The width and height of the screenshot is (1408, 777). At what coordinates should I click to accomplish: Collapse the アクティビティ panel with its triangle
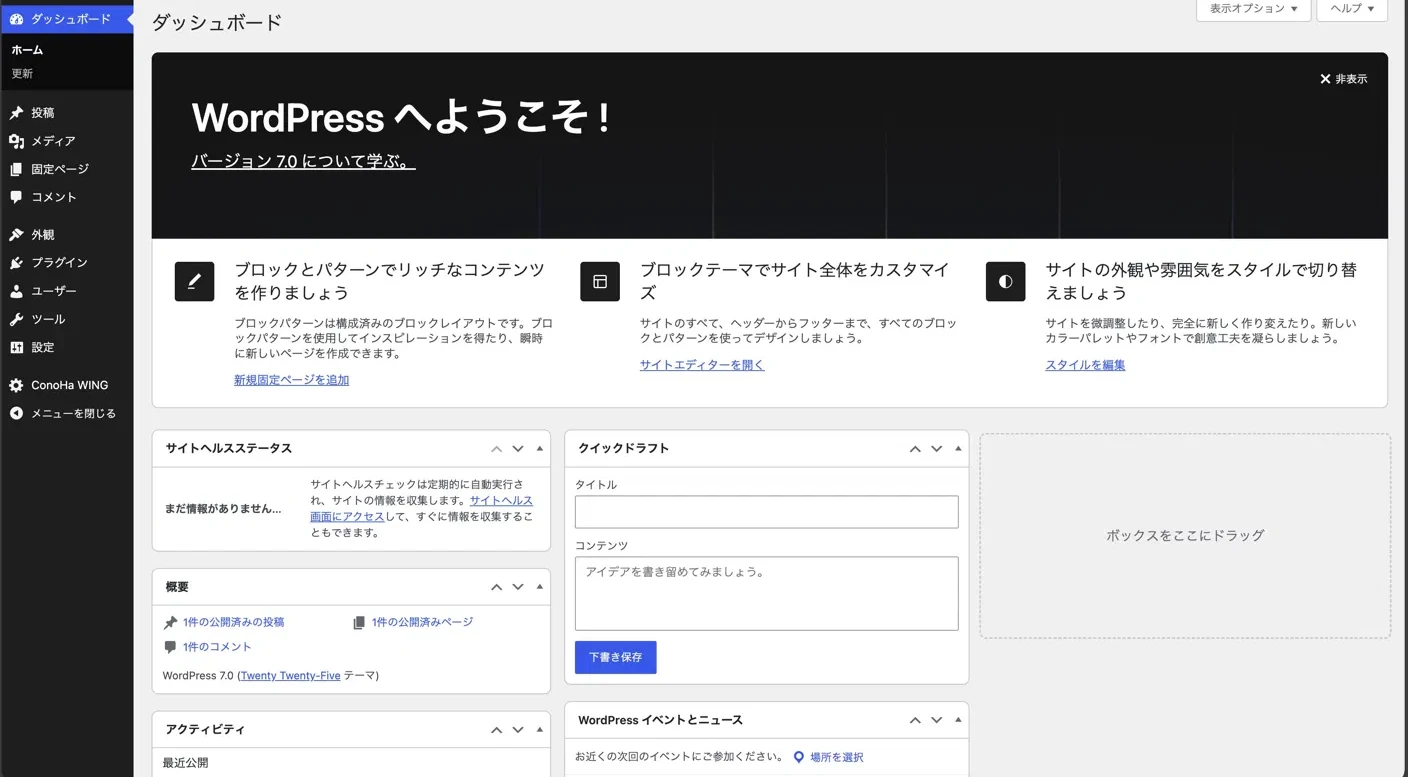(x=540, y=730)
